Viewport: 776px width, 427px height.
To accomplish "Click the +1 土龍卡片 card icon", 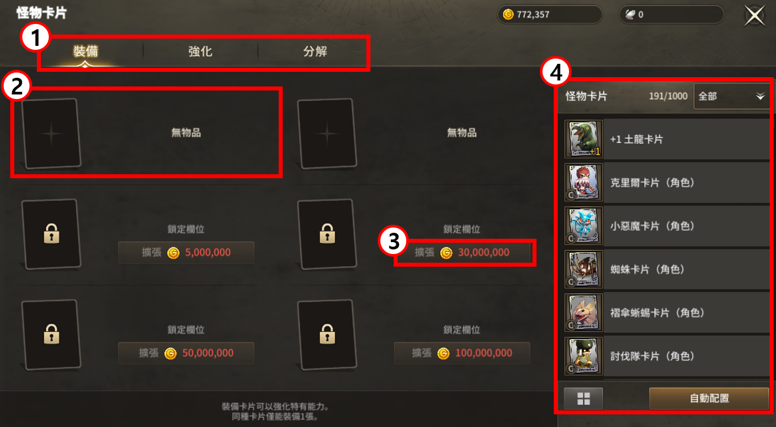I will pos(583,139).
